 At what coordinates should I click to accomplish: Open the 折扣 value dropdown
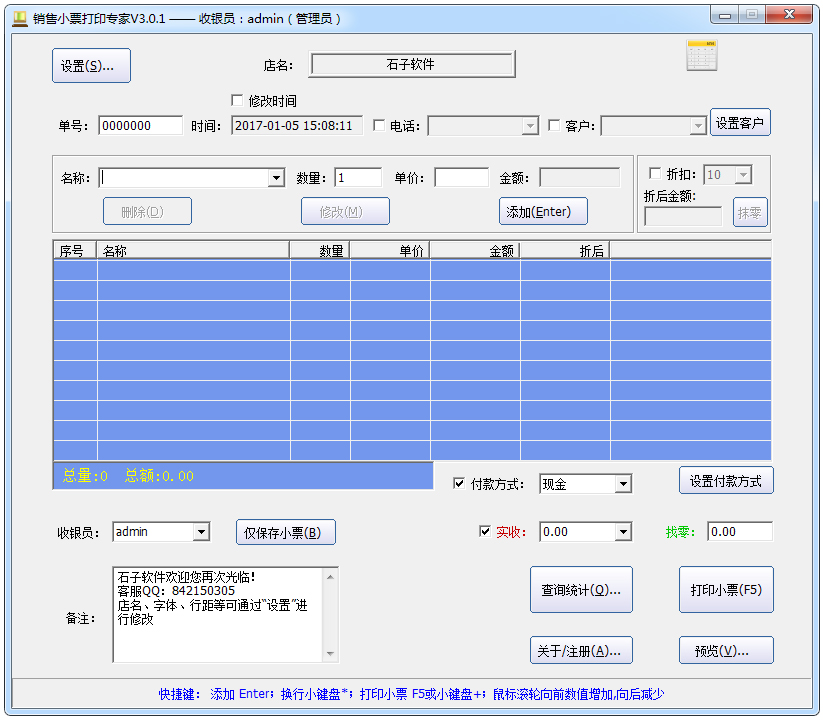coord(743,174)
